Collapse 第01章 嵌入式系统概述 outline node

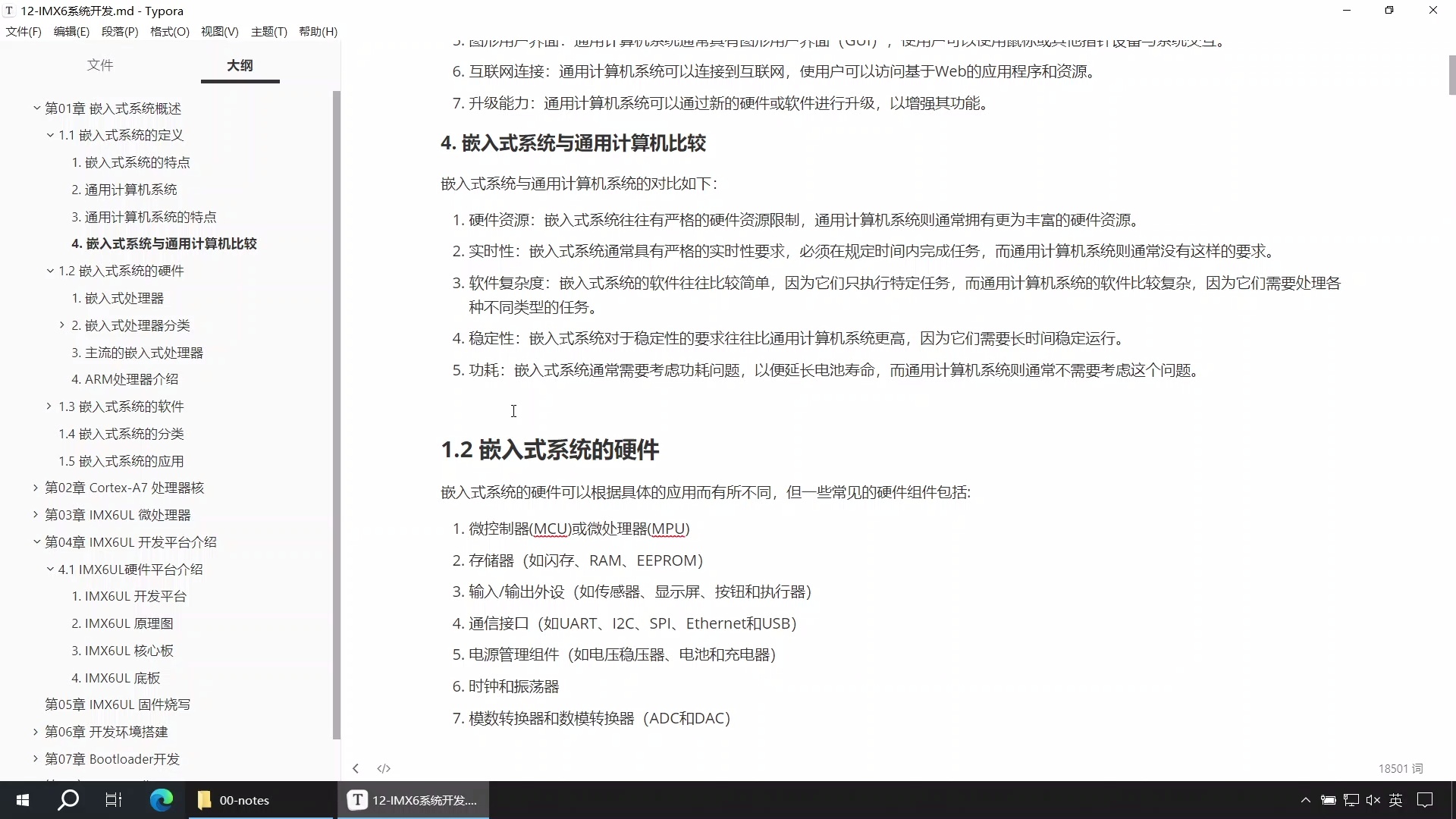click(x=36, y=108)
